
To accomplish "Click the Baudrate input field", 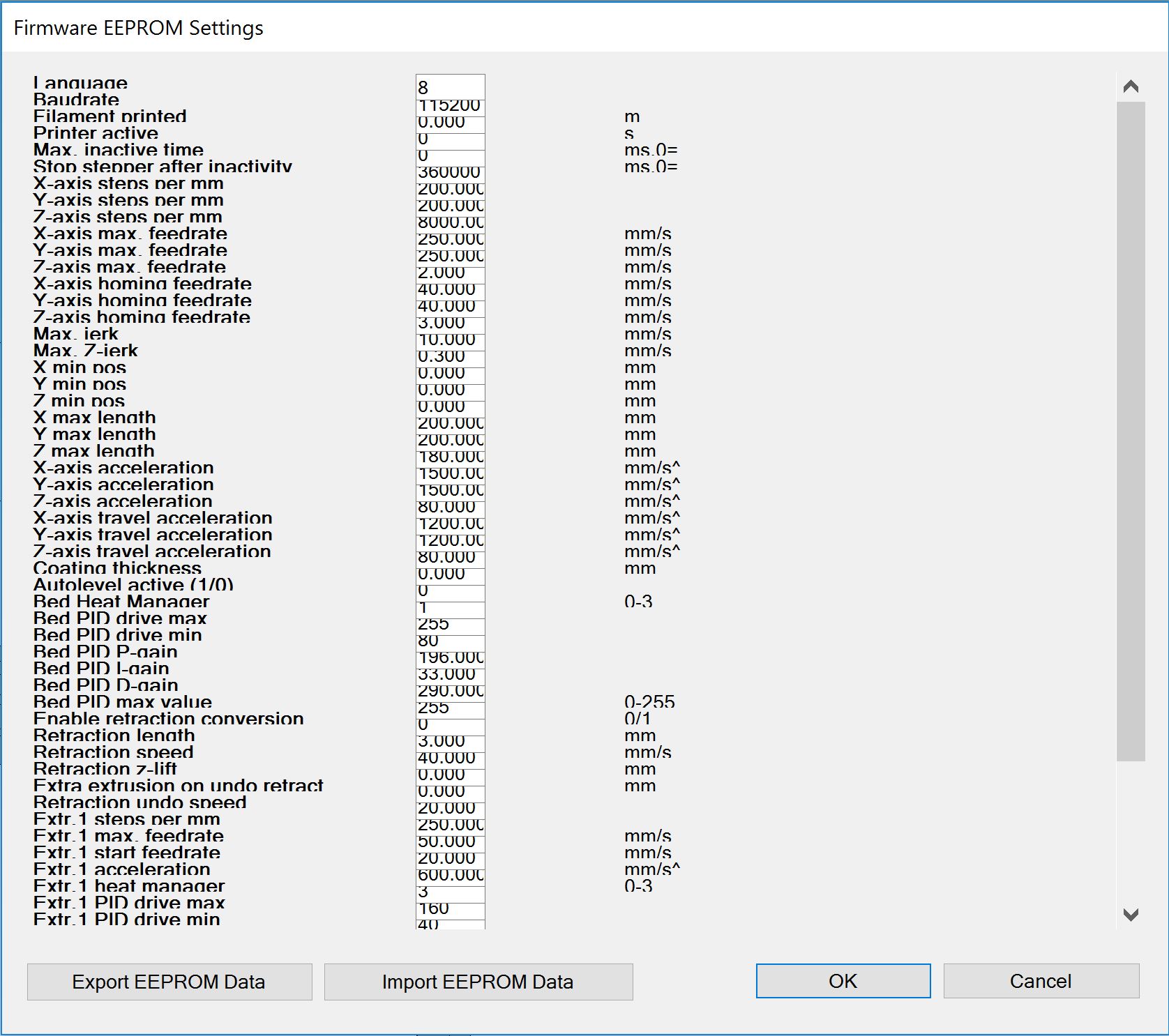I will click(x=450, y=106).
